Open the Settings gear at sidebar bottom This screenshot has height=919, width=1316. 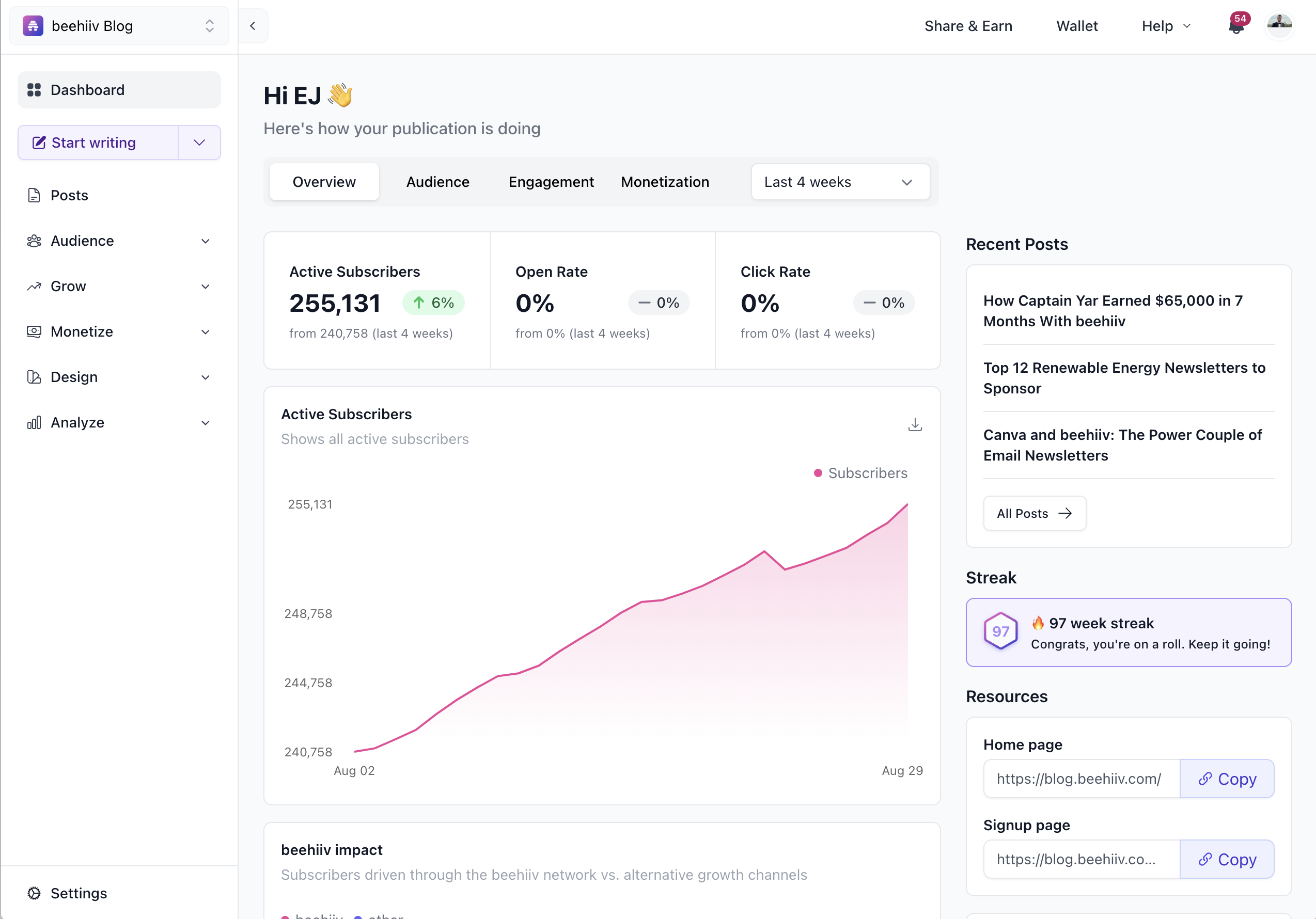35,893
